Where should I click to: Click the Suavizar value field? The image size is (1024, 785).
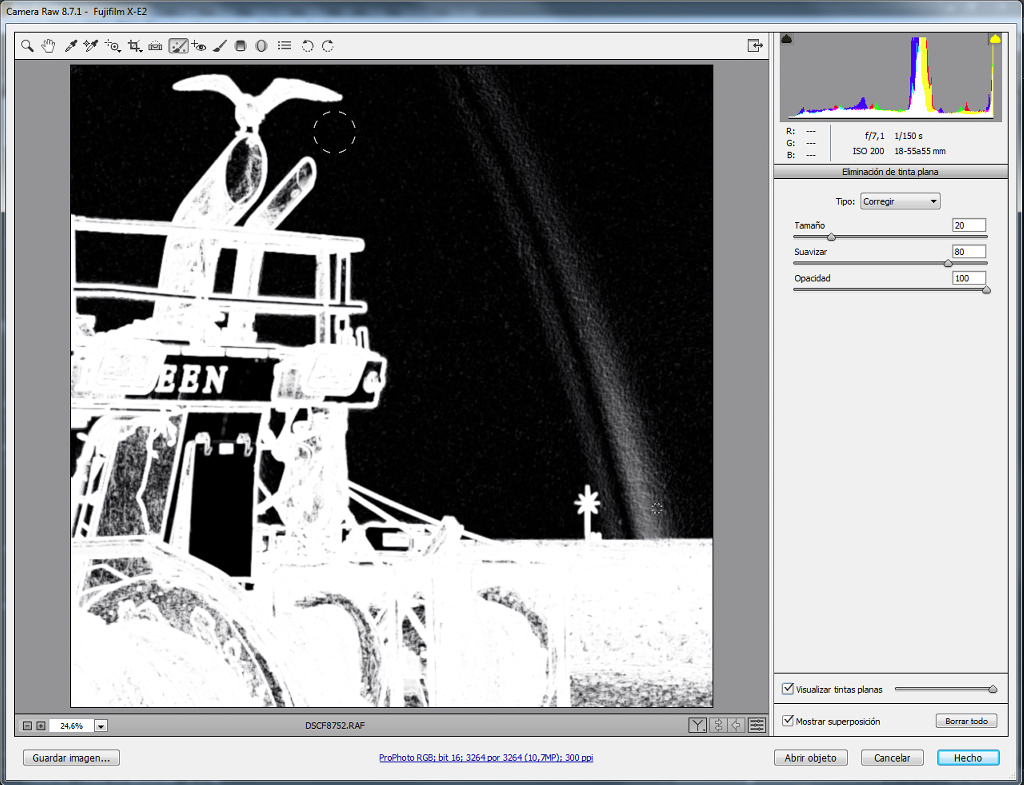[968, 251]
